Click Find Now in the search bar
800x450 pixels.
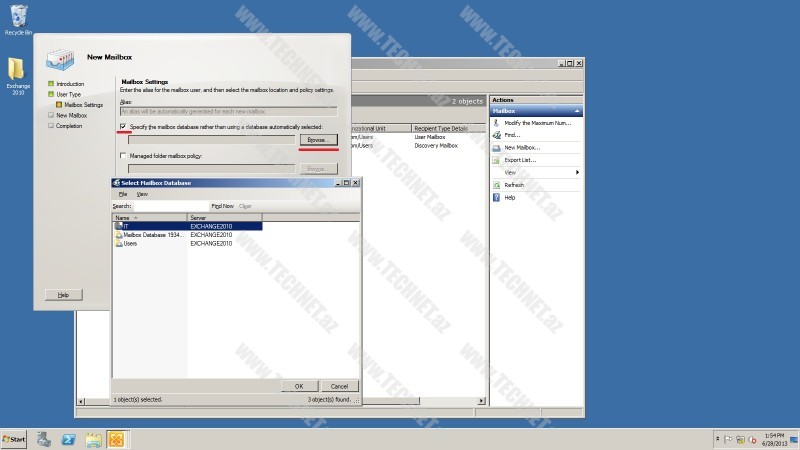[222, 206]
